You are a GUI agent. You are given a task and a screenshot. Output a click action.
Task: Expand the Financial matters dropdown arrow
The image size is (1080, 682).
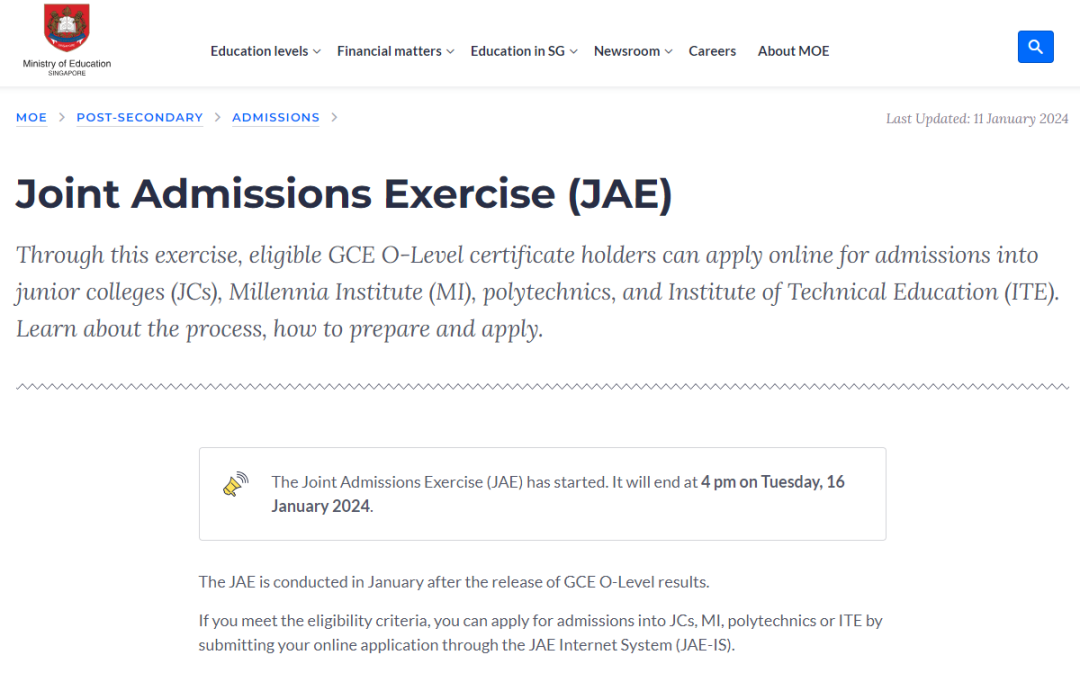tap(450, 52)
